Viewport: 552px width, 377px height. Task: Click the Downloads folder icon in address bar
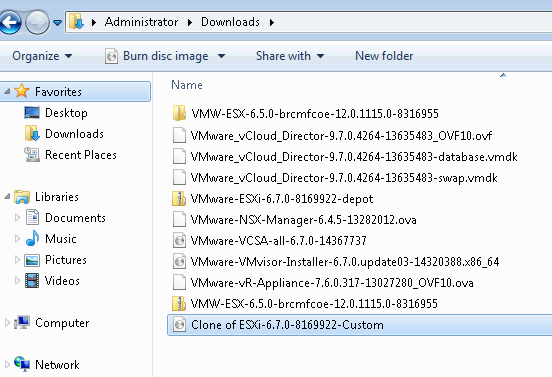76,22
